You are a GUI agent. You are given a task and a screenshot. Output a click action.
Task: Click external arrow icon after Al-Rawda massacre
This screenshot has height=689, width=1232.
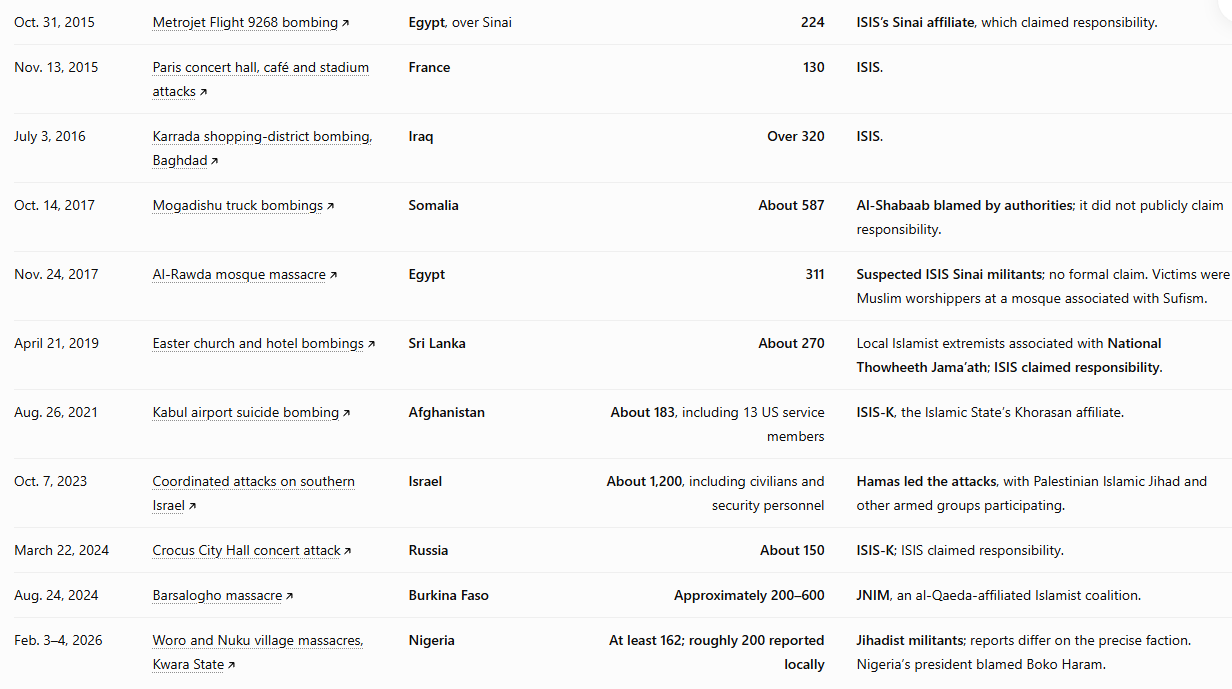(333, 275)
